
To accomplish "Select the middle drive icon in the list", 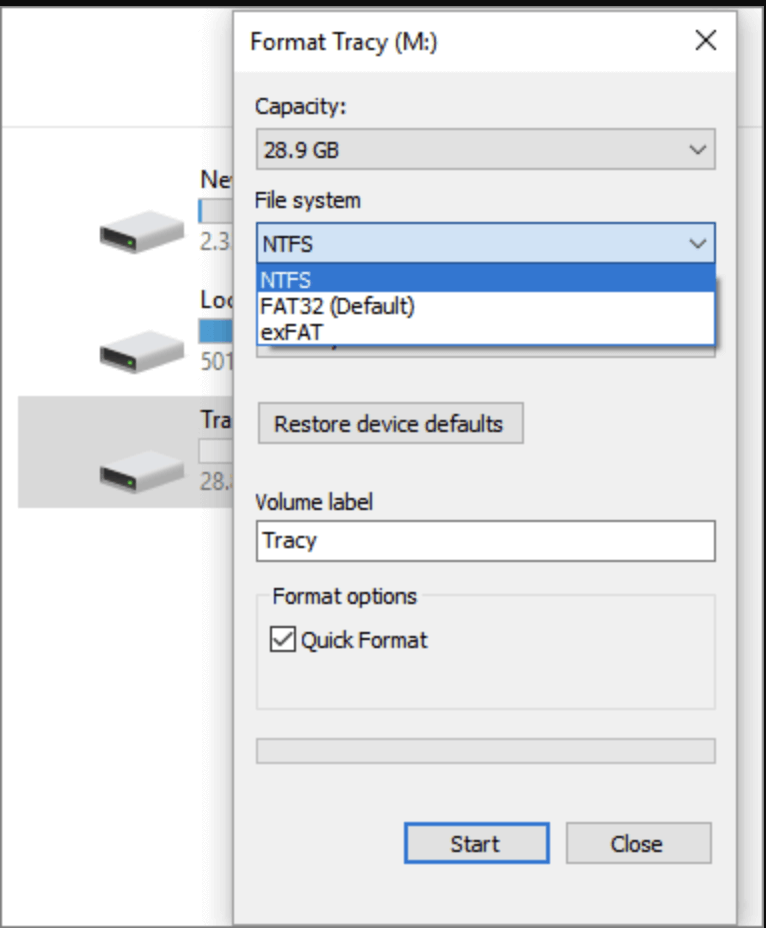I will pyautogui.click(x=142, y=352).
